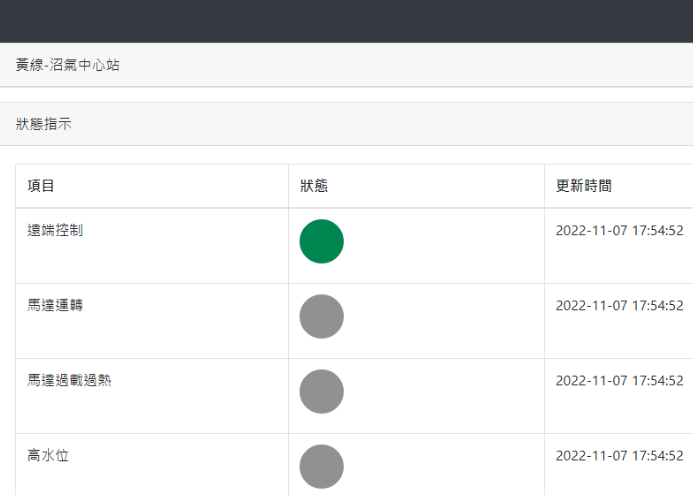Click the 狀態指示 section header
This screenshot has width=693, height=495.
tap(43, 124)
